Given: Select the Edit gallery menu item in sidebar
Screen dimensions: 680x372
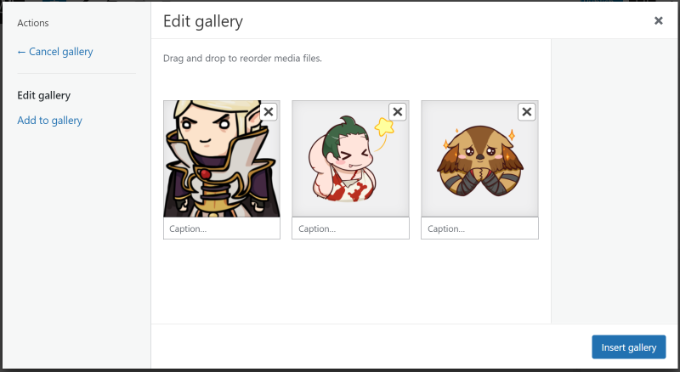Looking at the screenshot, I should coord(44,95).
